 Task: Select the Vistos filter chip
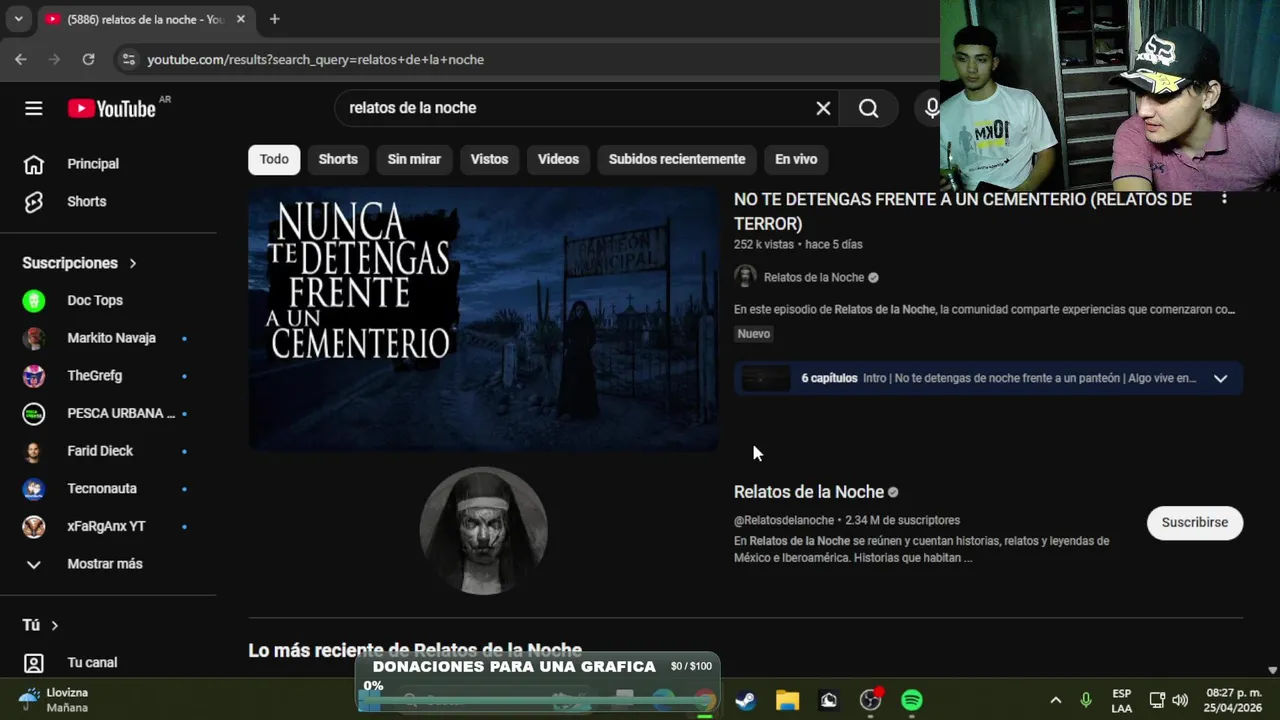pyautogui.click(x=489, y=159)
